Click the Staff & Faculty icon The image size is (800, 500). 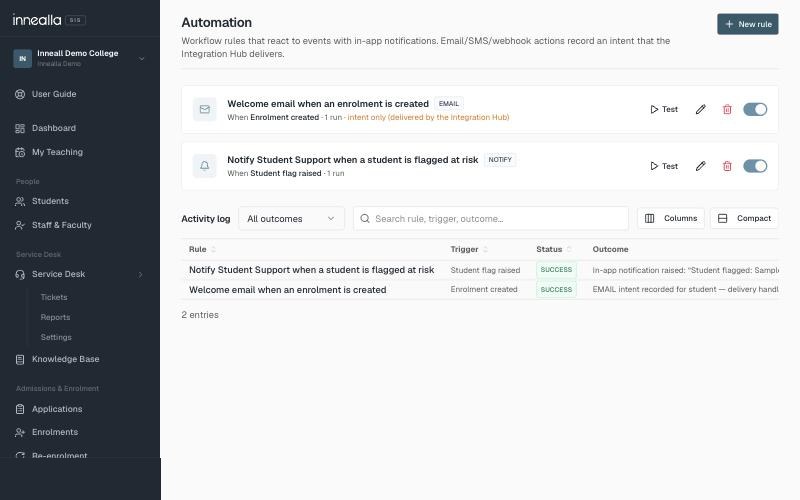coord(20,225)
